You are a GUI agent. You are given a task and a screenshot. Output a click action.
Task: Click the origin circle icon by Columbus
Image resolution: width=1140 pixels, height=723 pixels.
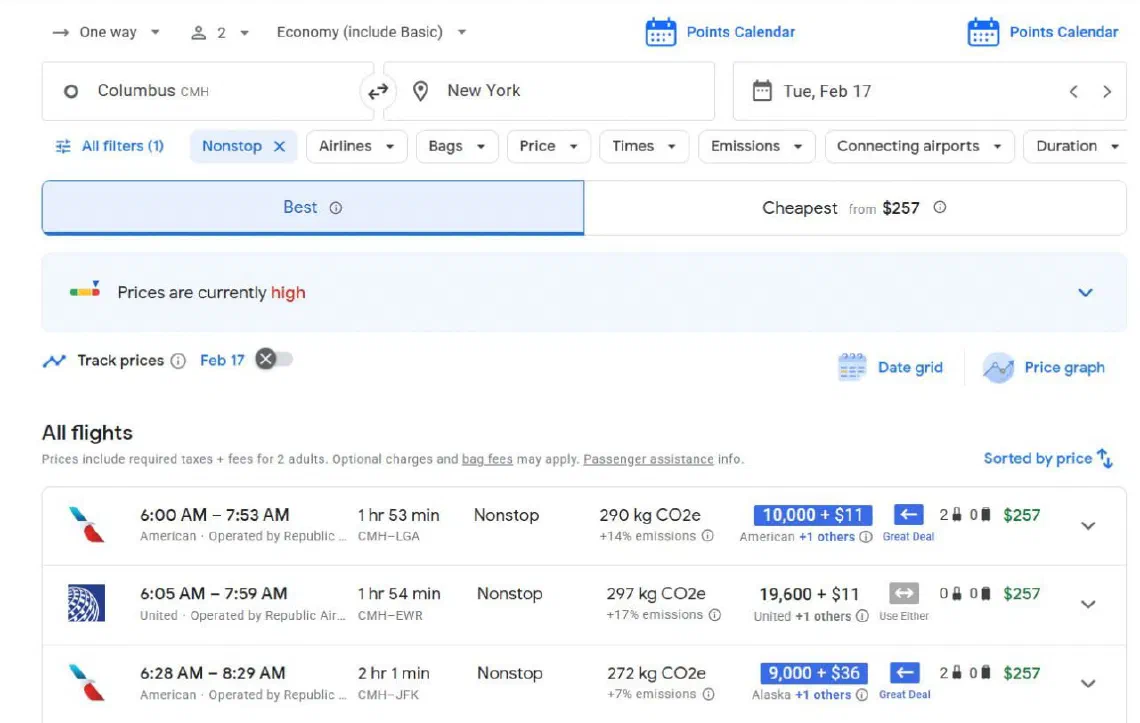pos(71,92)
